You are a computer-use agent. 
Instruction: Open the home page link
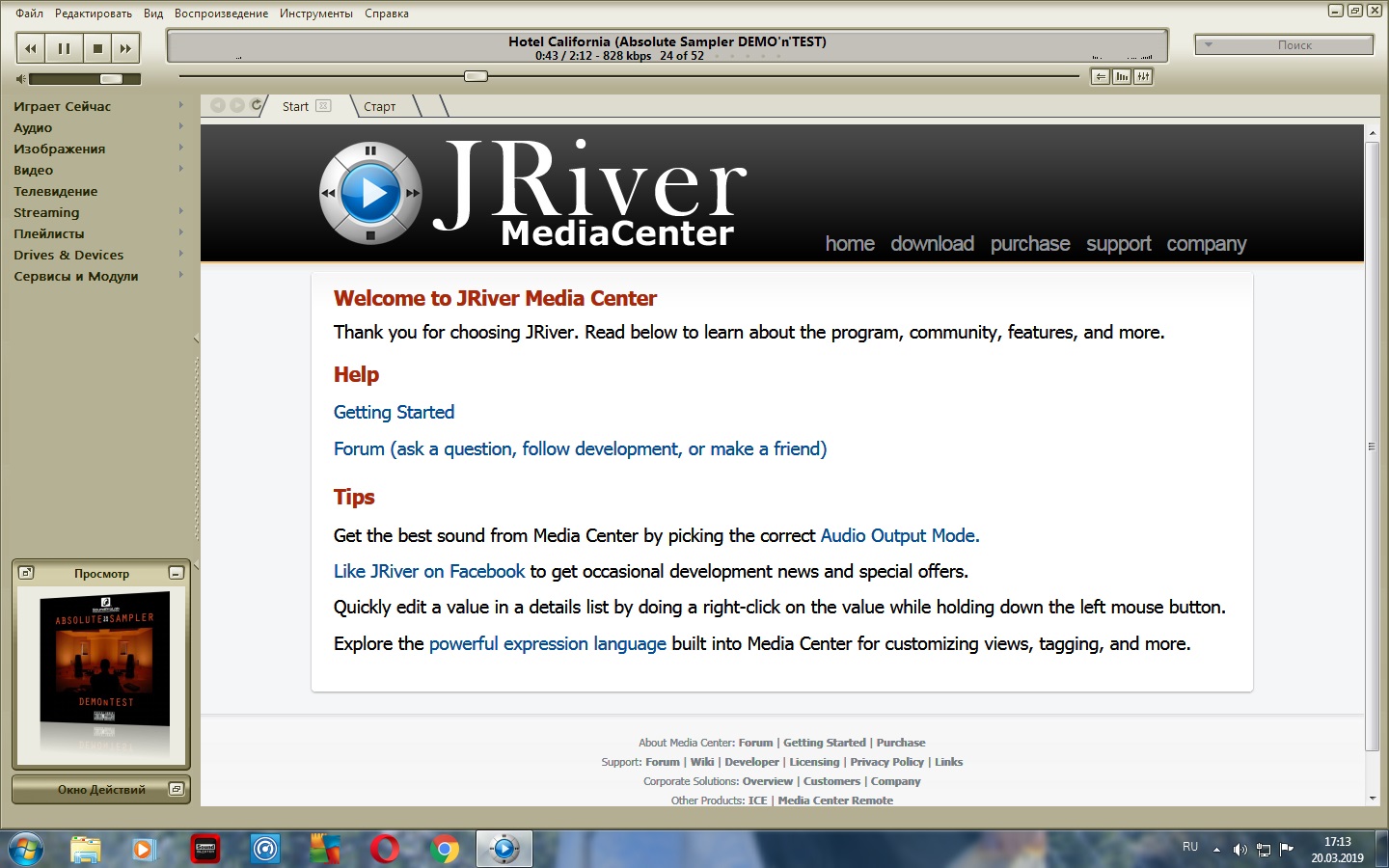tap(850, 244)
